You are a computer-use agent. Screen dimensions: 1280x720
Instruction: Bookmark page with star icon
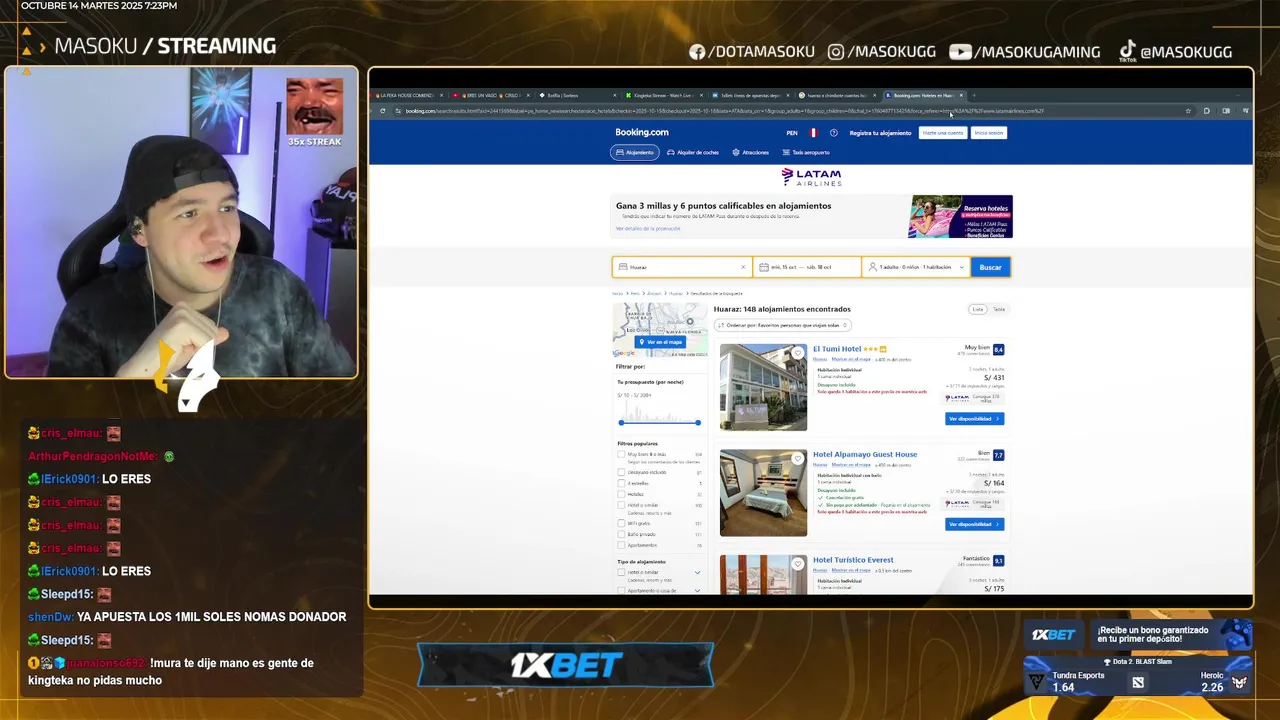(1188, 111)
